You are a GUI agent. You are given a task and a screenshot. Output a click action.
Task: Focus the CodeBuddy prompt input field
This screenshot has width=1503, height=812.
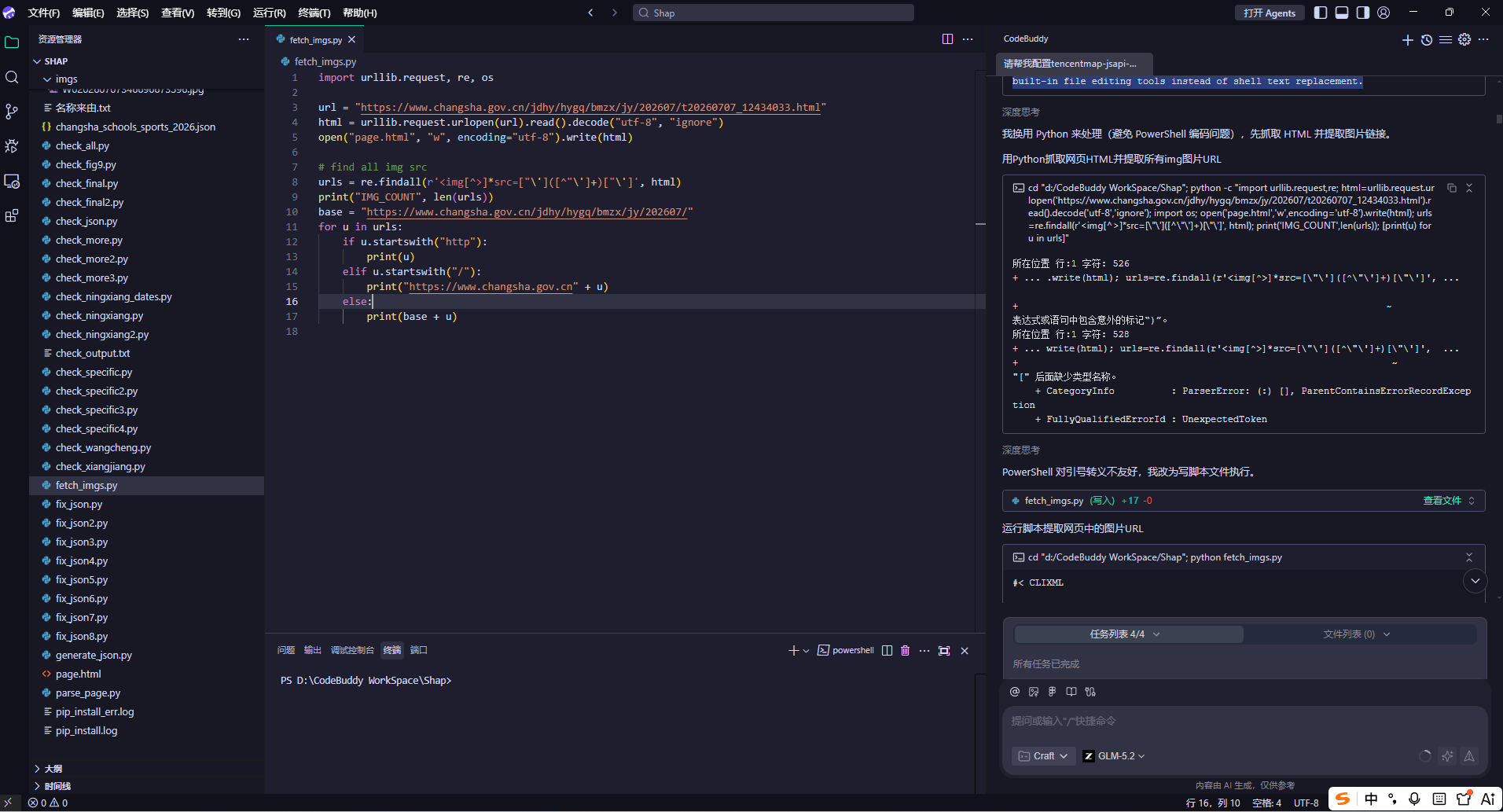[x=1244, y=722]
